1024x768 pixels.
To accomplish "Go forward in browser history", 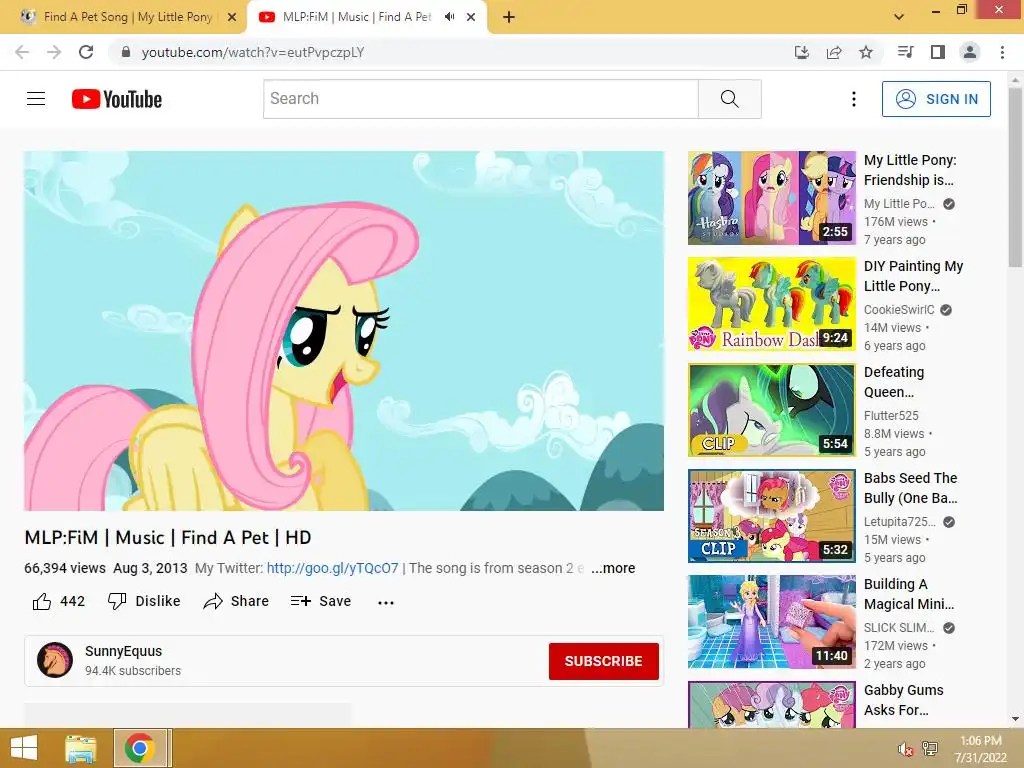I will pos(54,52).
